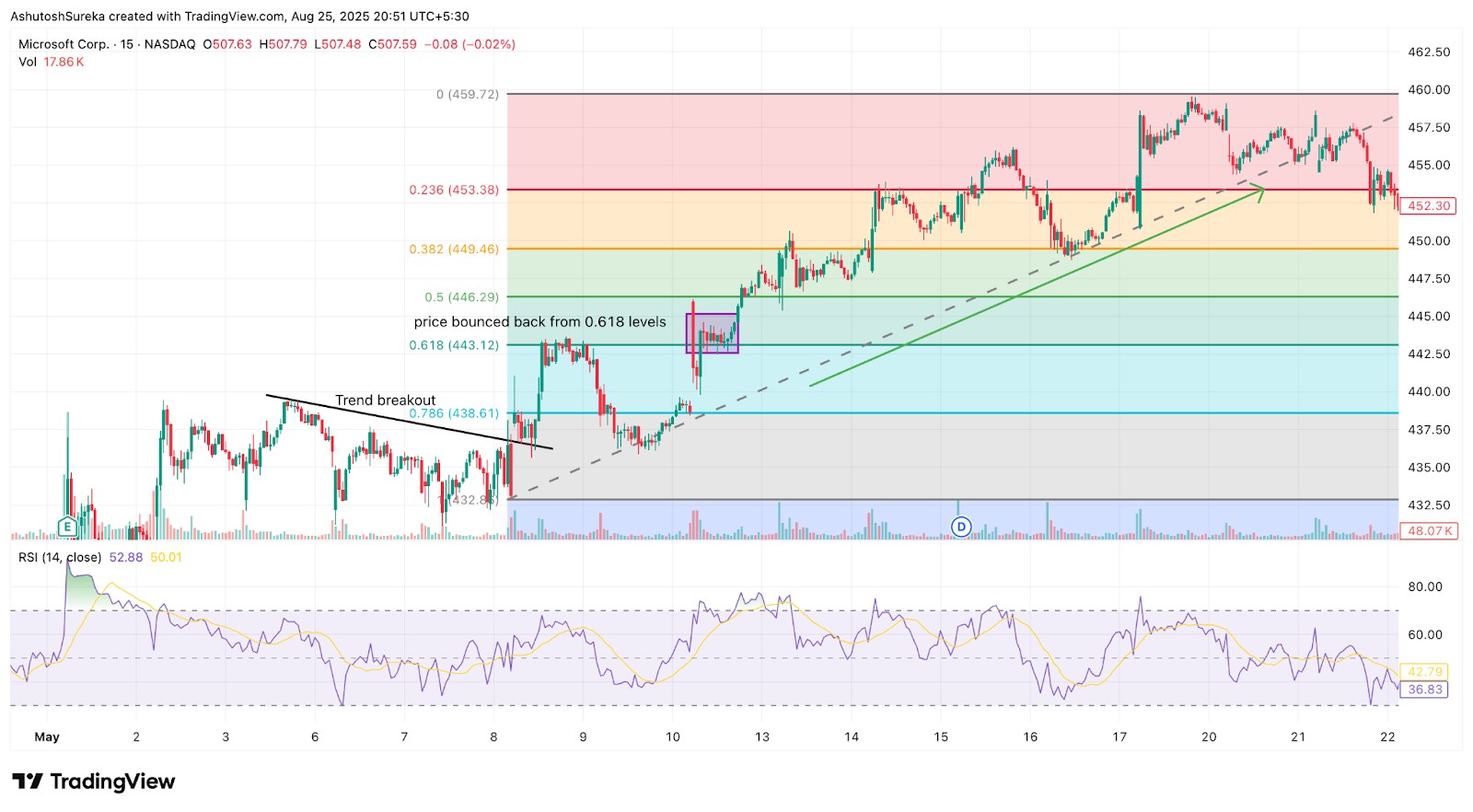
Task: Click the current price label 452.30
Action: (x=1429, y=205)
